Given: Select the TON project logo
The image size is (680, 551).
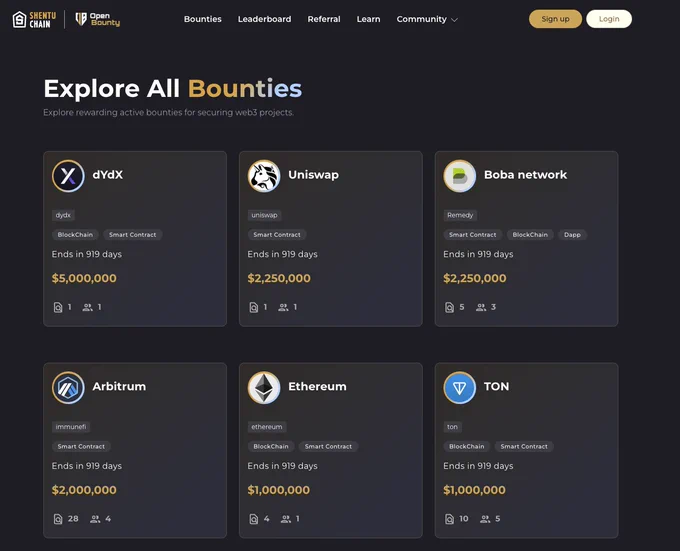Looking at the screenshot, I should pos(459,387).
